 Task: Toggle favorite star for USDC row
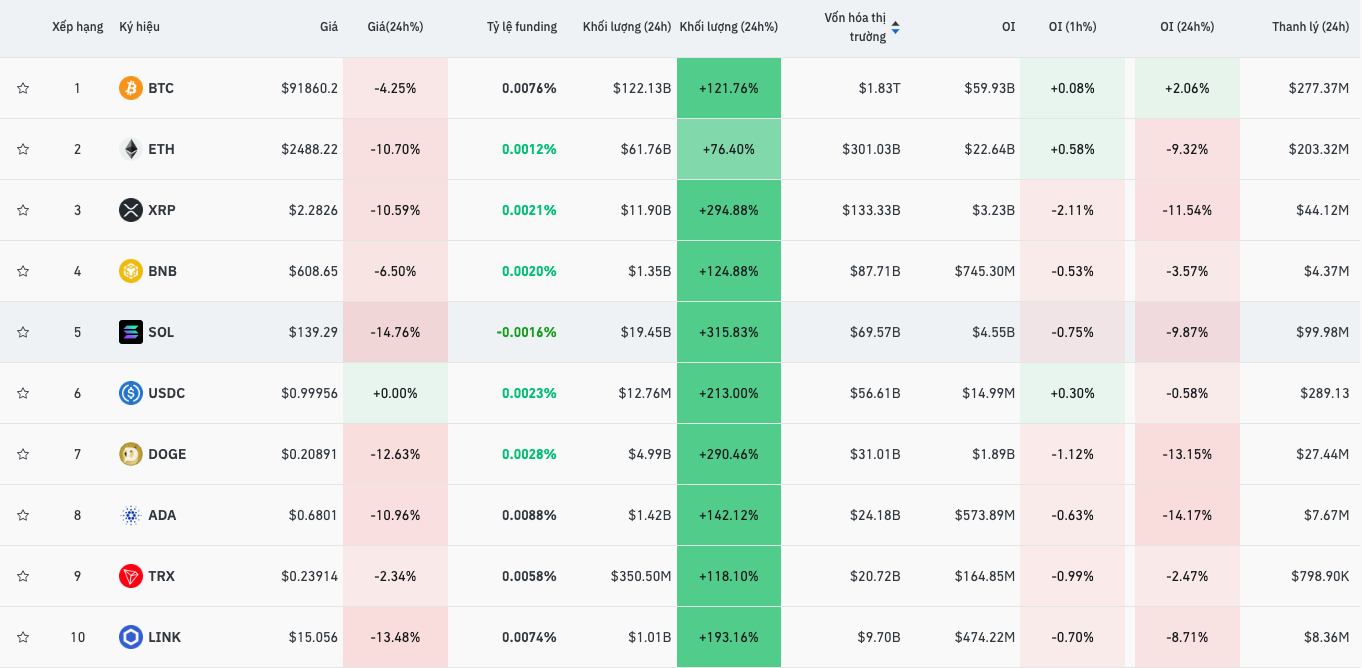coord(23,393)
